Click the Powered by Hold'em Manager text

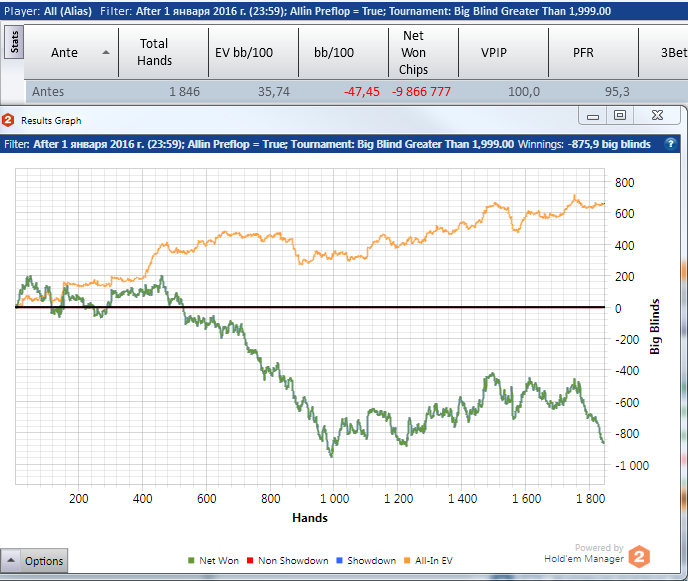(584, 553)
